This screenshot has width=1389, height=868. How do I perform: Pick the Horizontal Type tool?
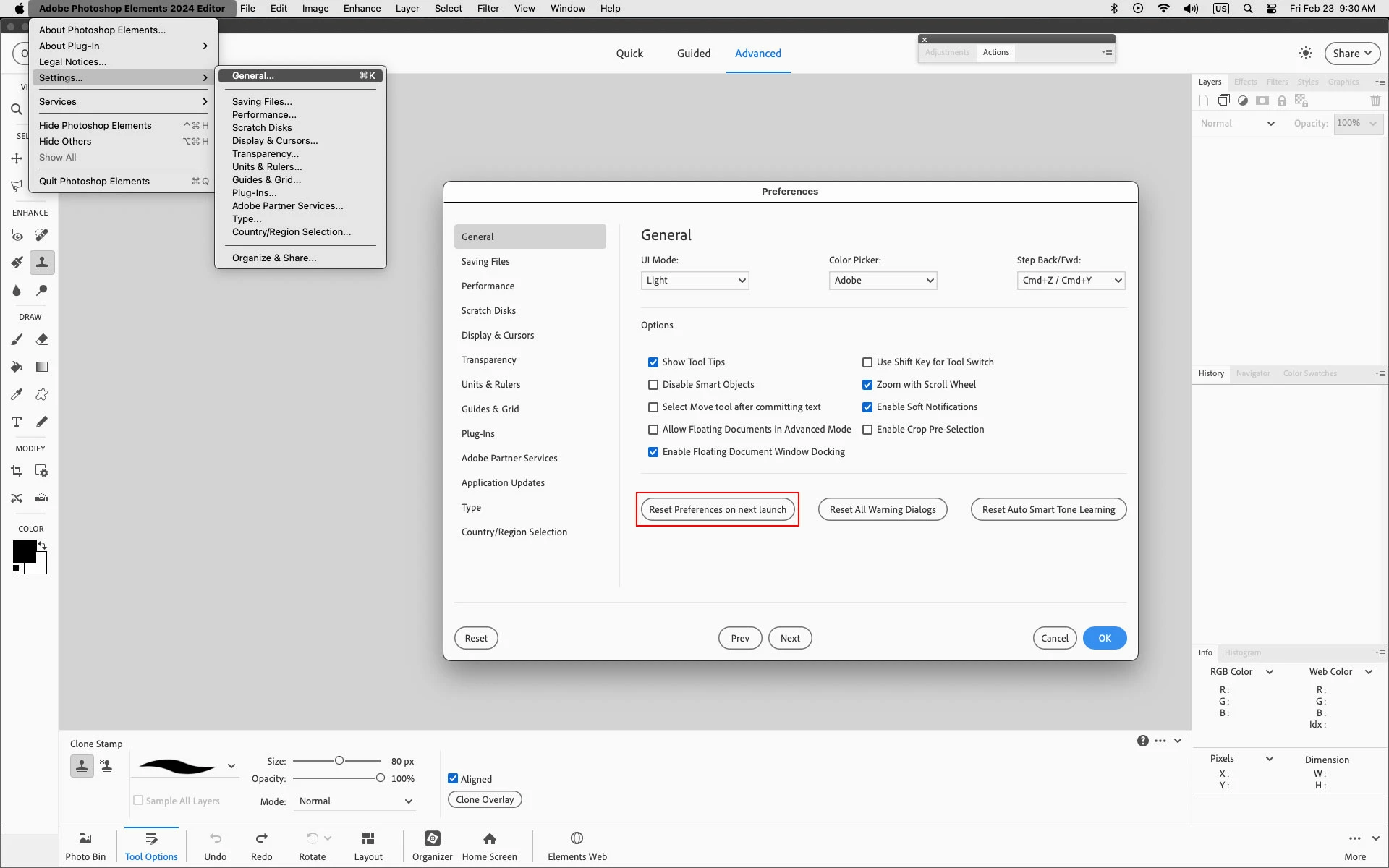tap(17, 422)
